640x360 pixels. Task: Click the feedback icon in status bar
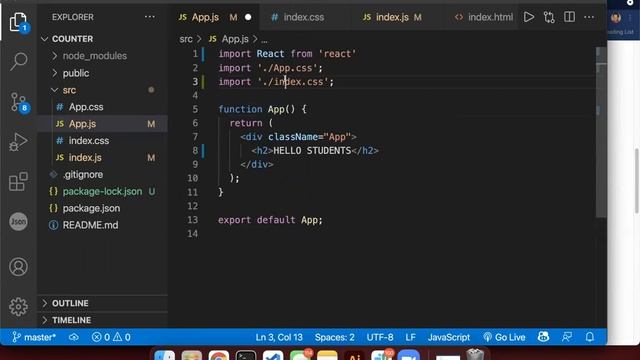click(567, 337)
